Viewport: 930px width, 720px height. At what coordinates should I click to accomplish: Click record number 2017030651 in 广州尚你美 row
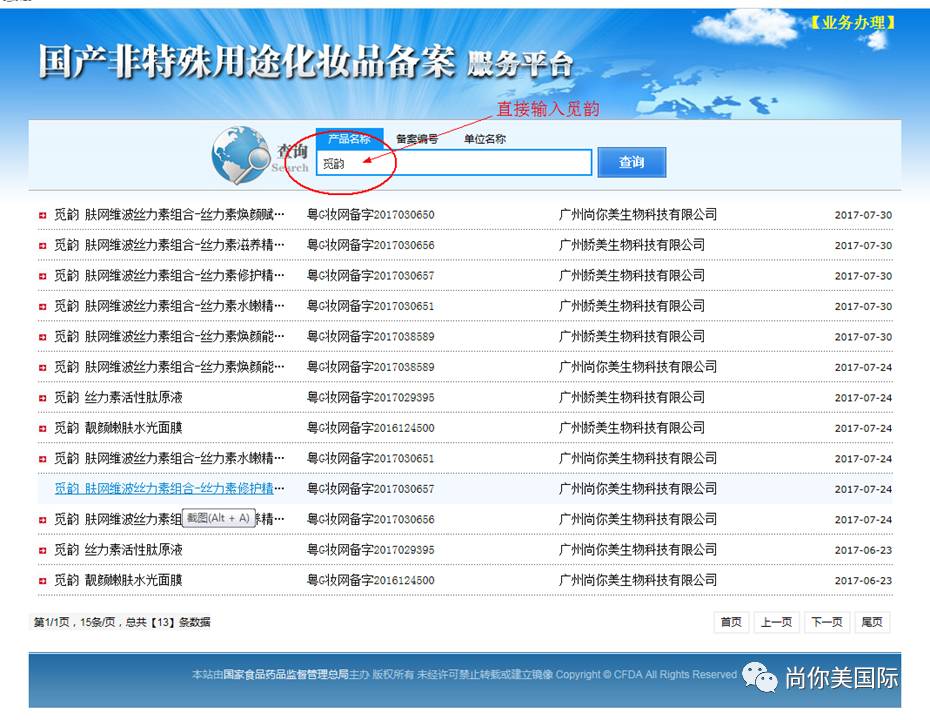click(371, 458)
